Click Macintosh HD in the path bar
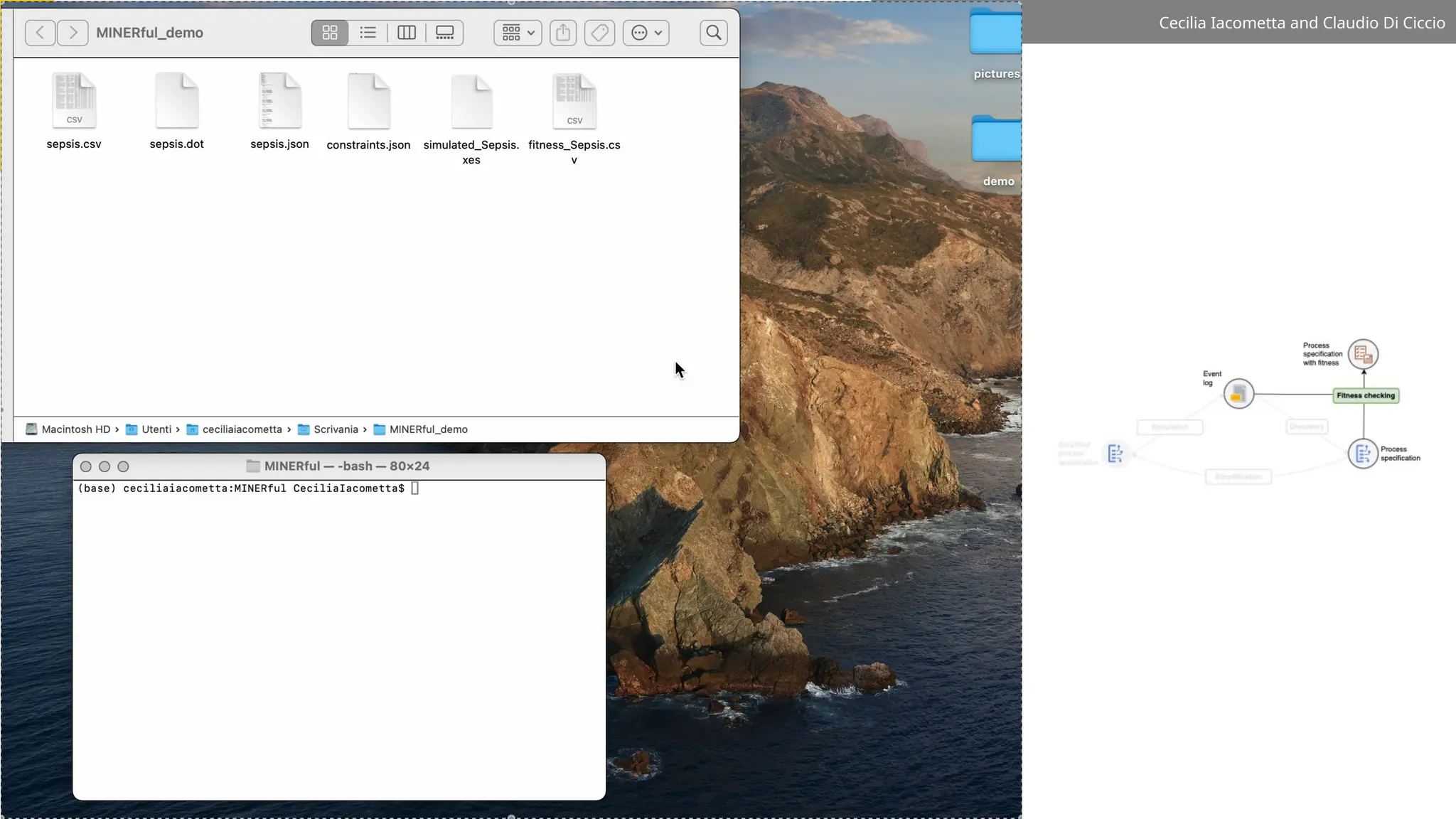The height and width of the screenshot is (819, 1456). click(75, 429)
